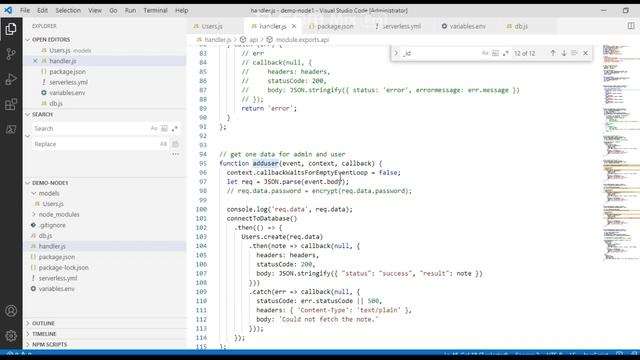Click VS Code logo in title bar
The width and height of the screenshot is (640, 360).
point(8,10)
